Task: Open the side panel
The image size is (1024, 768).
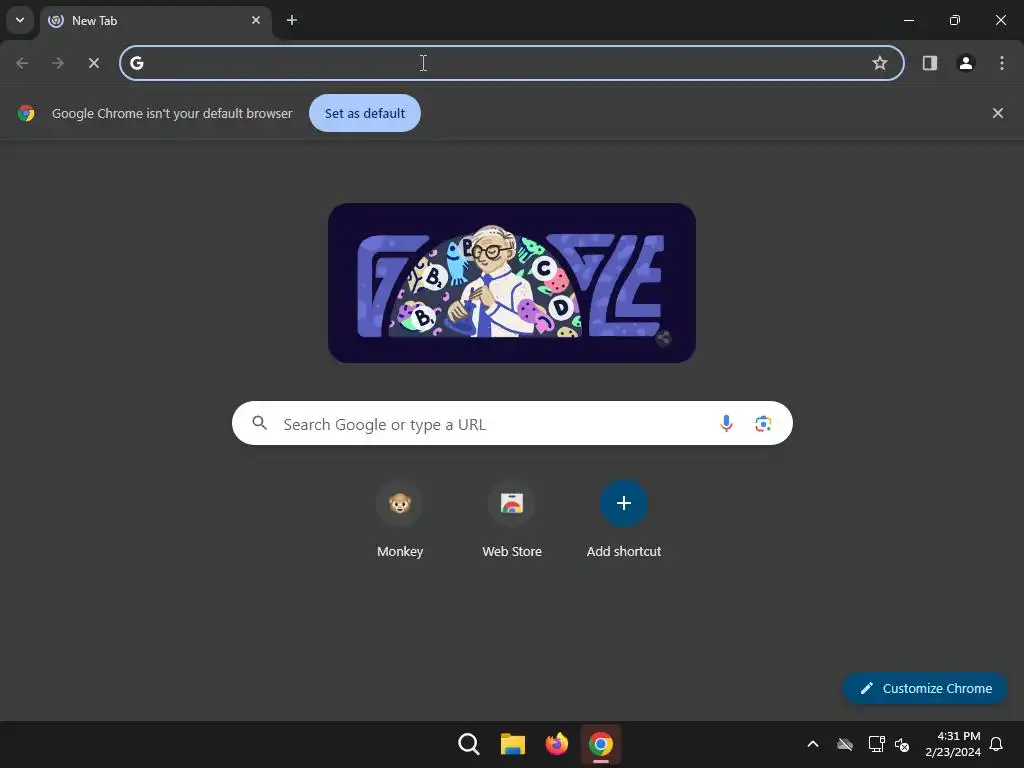Action: tap(929, 63)
